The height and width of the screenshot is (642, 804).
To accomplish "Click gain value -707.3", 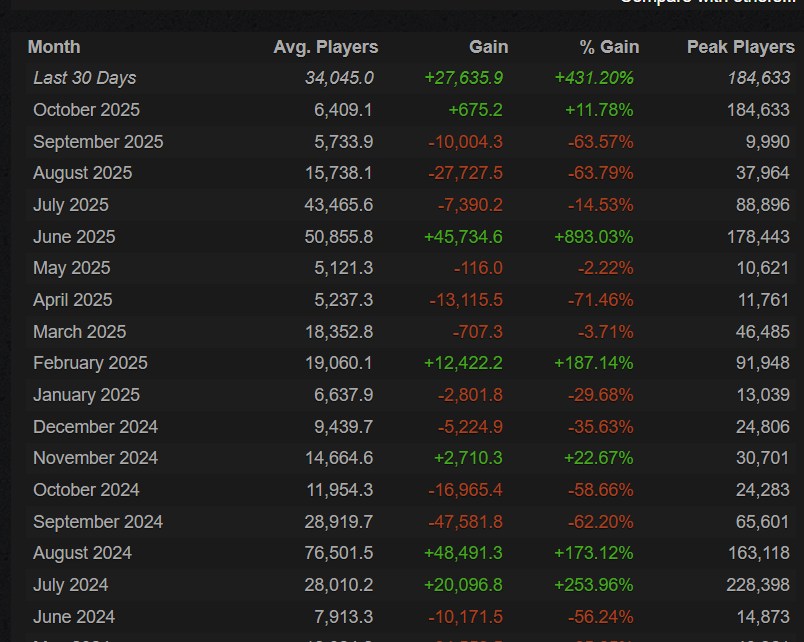I will 477,331.
